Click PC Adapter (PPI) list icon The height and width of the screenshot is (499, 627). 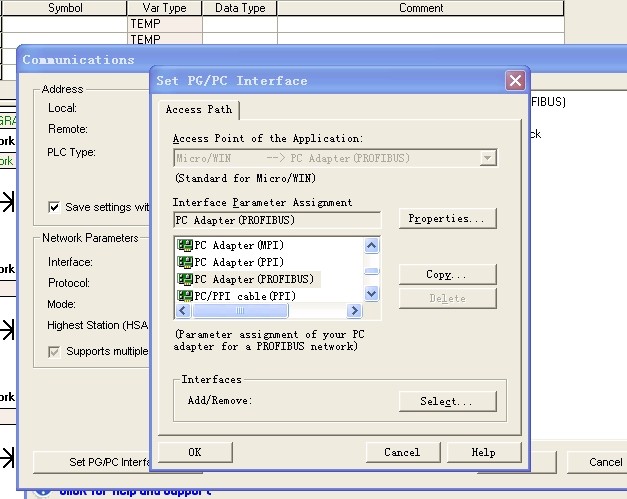tap(185, 262)
